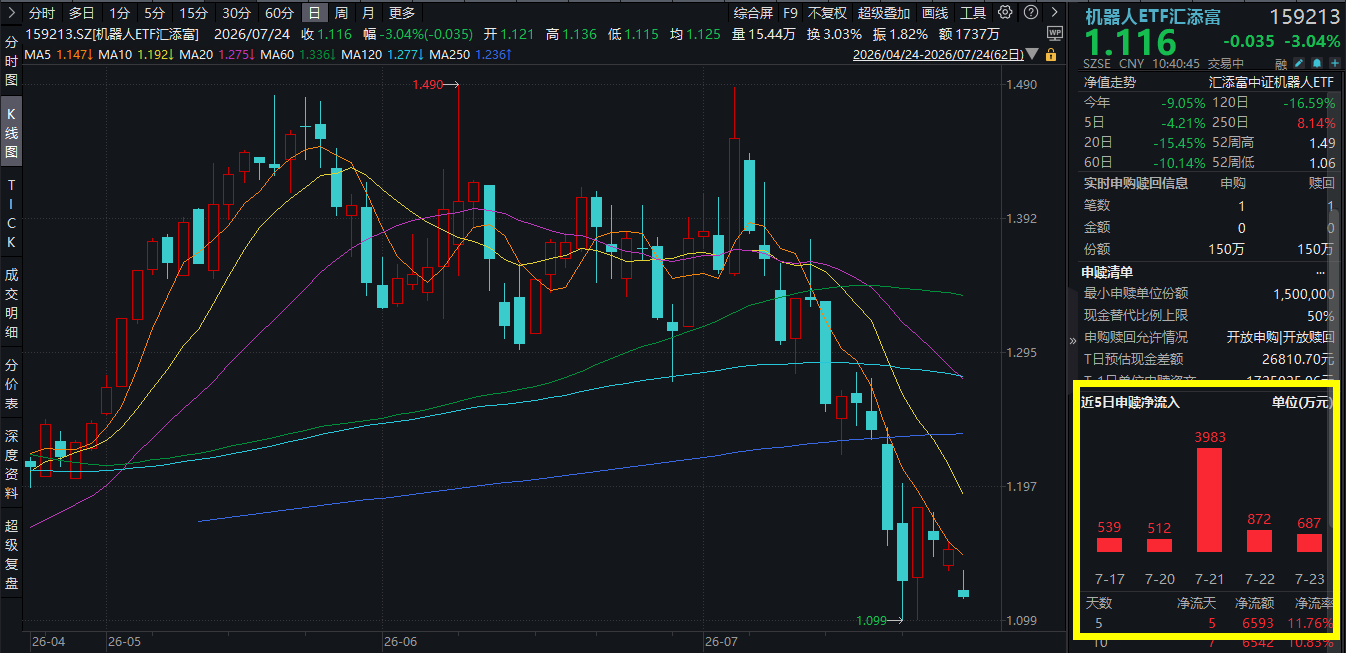This screenshot has height=653, width=1346.
Task: Open the 综合屏 view
Action: tap(753, 13)
